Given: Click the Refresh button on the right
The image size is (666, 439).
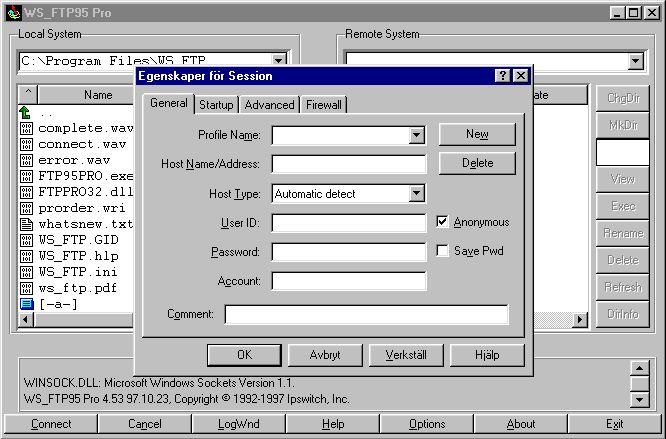Looking at the screenshot, I should [x=623, y=287].
